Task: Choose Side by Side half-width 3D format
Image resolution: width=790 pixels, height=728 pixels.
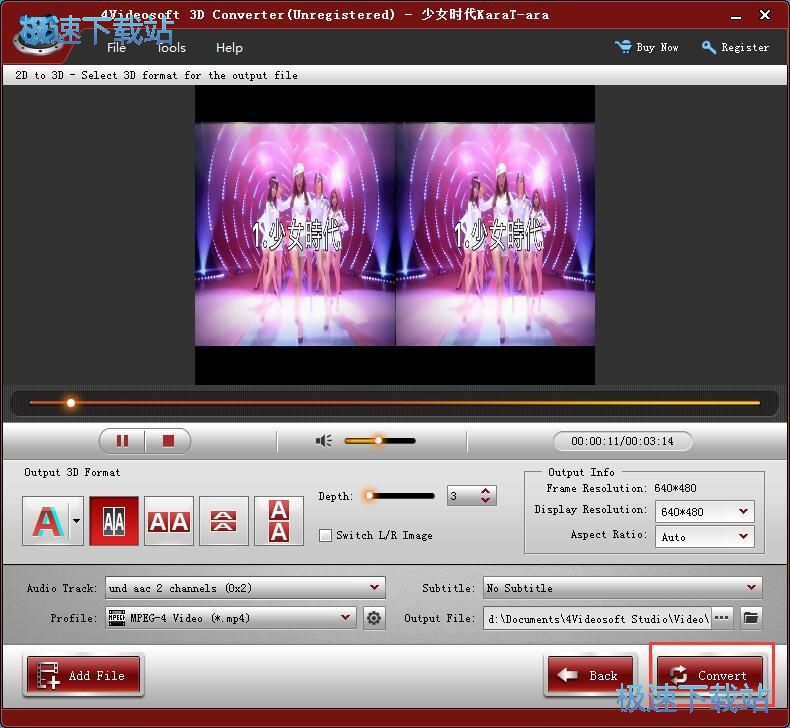Action: [x=114, y=521]
